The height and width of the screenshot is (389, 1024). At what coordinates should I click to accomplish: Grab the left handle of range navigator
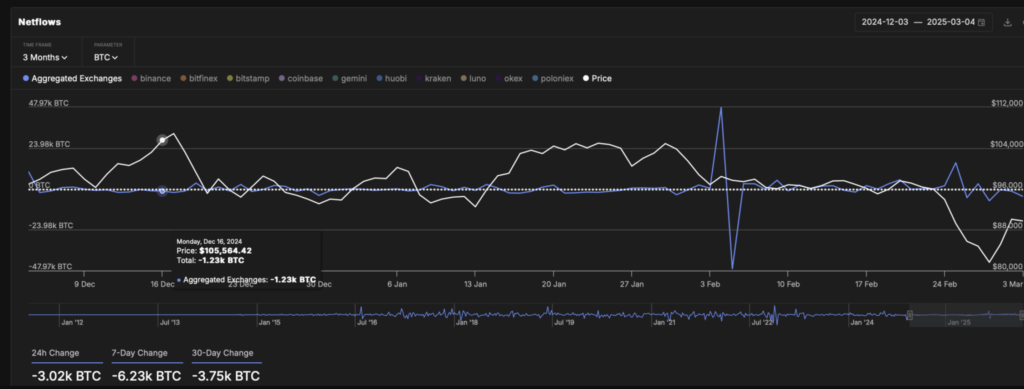909,315
